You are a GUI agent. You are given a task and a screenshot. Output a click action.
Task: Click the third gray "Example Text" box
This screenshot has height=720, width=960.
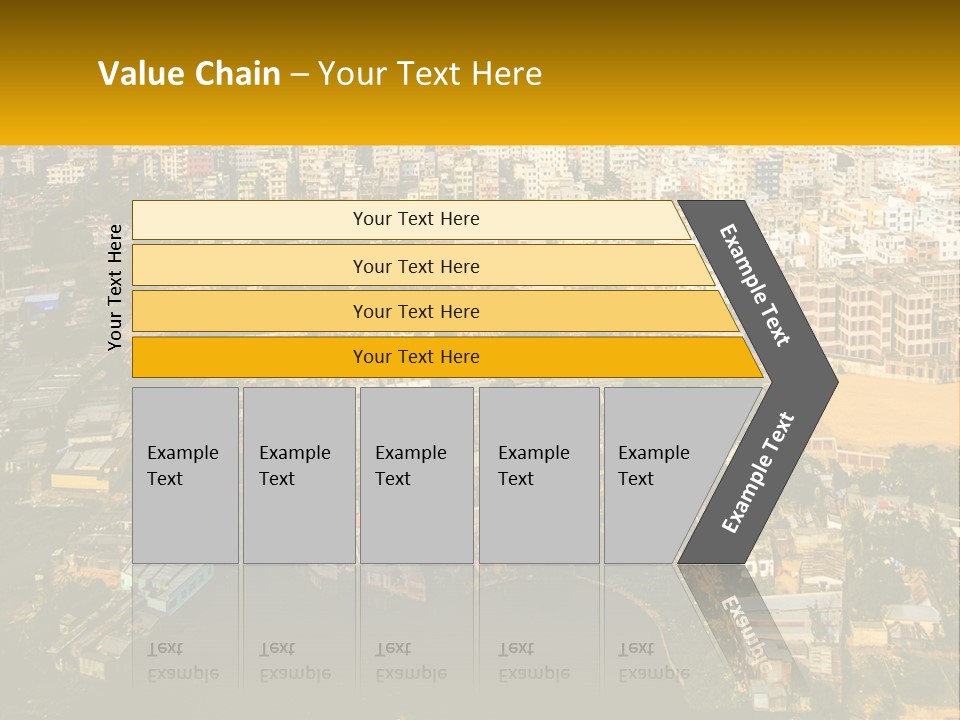pos(416,475)
